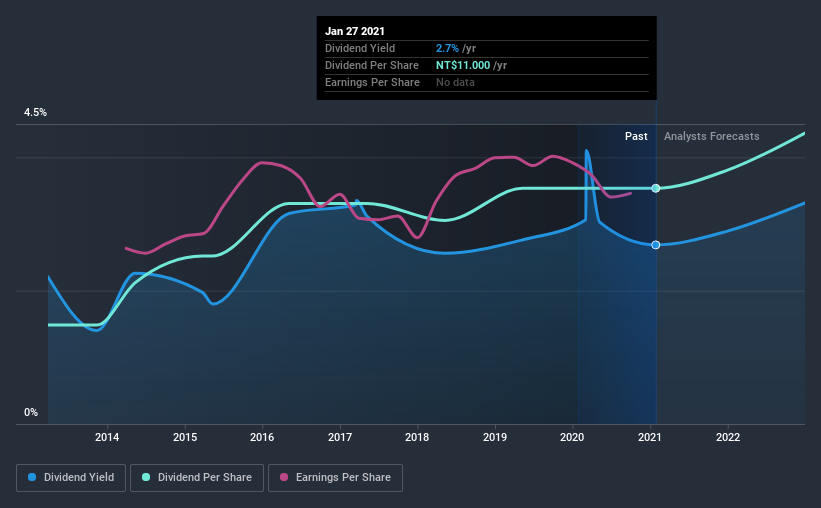Click the 0% y-axis label
Image resolution: width=821 pixels, height=508 pixels.
click(x=31, y=413)
